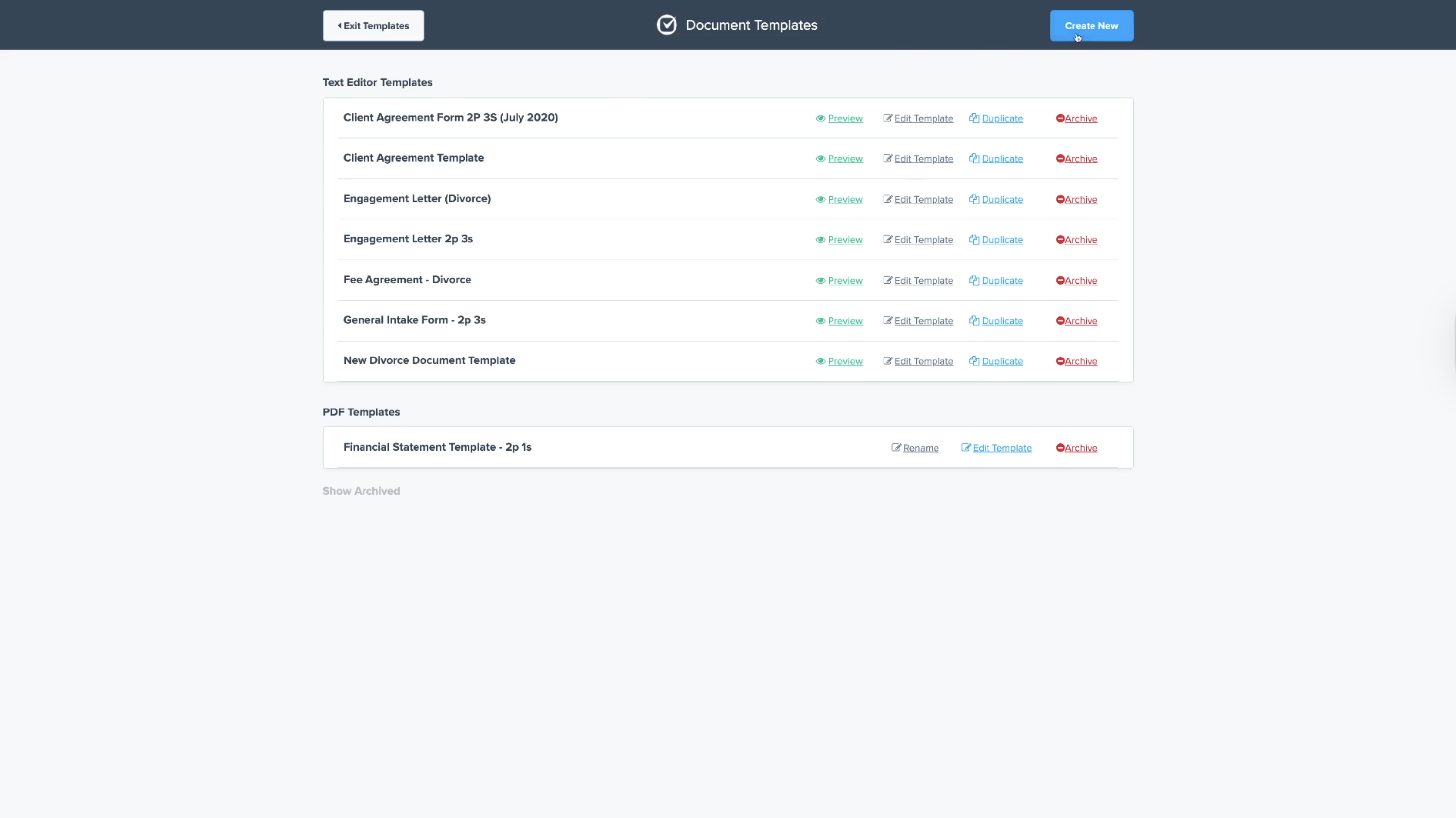Click eye icon for Engagement Letter 2p 3s

click(x=820, y=240)
